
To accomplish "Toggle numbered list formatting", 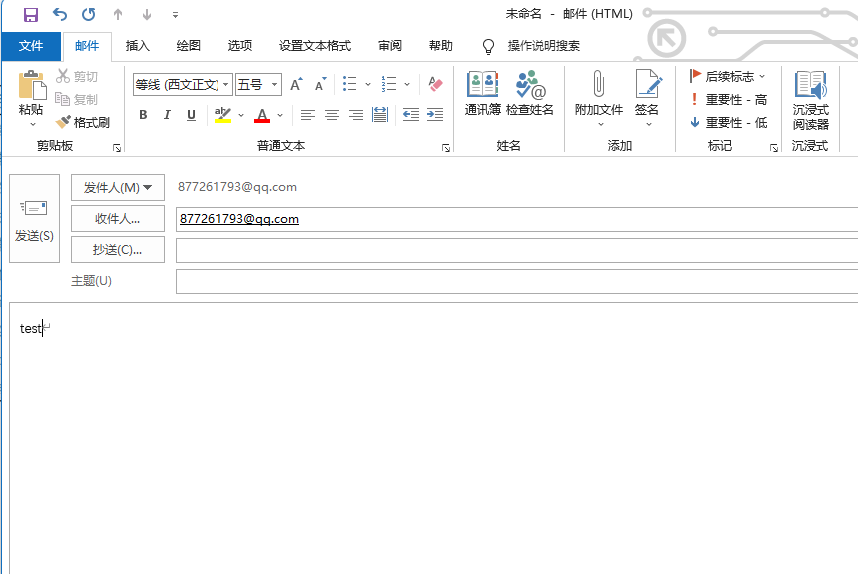I will pyautogui.click(x=389, y=84).
